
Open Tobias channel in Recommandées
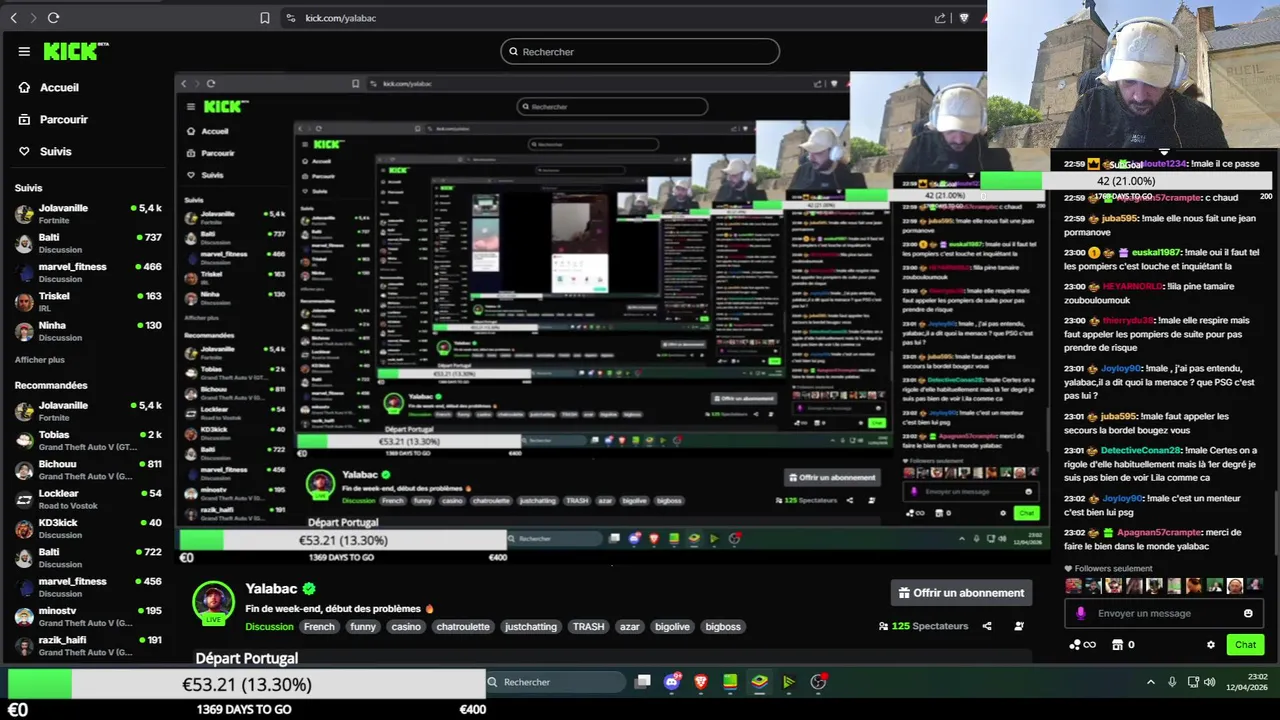point(88,440)
